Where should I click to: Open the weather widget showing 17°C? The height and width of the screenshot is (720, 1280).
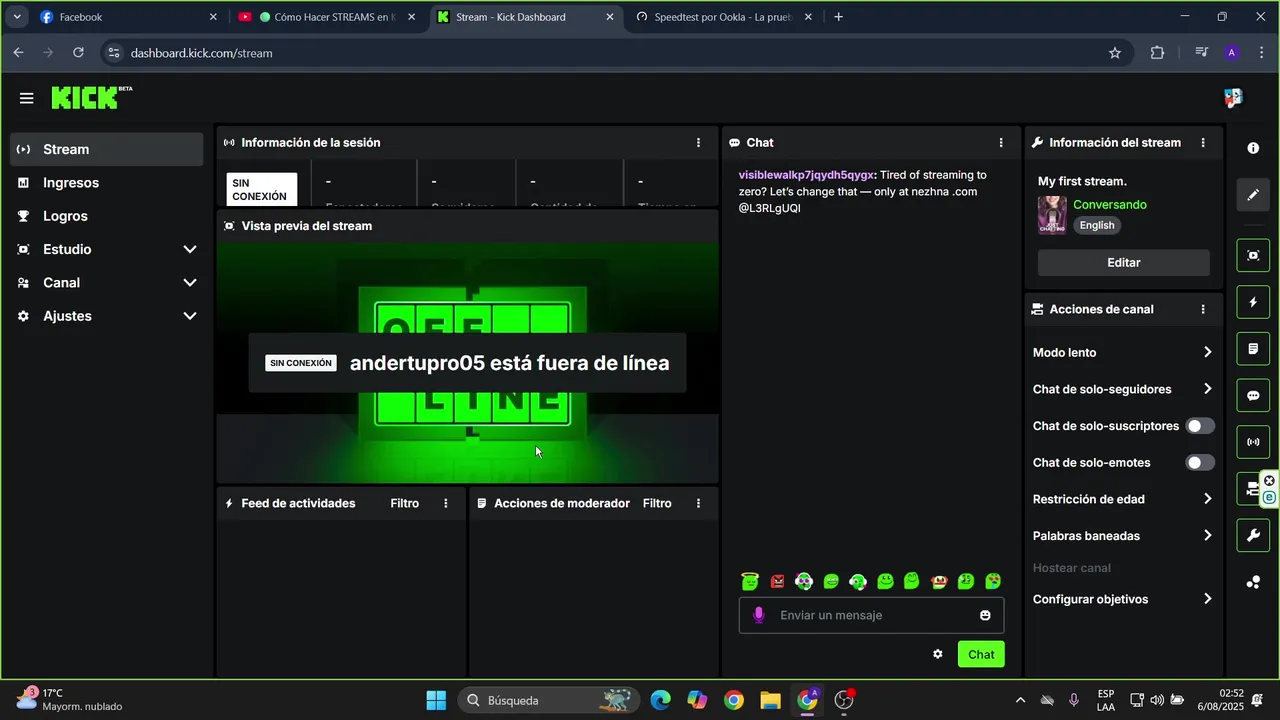70,700
